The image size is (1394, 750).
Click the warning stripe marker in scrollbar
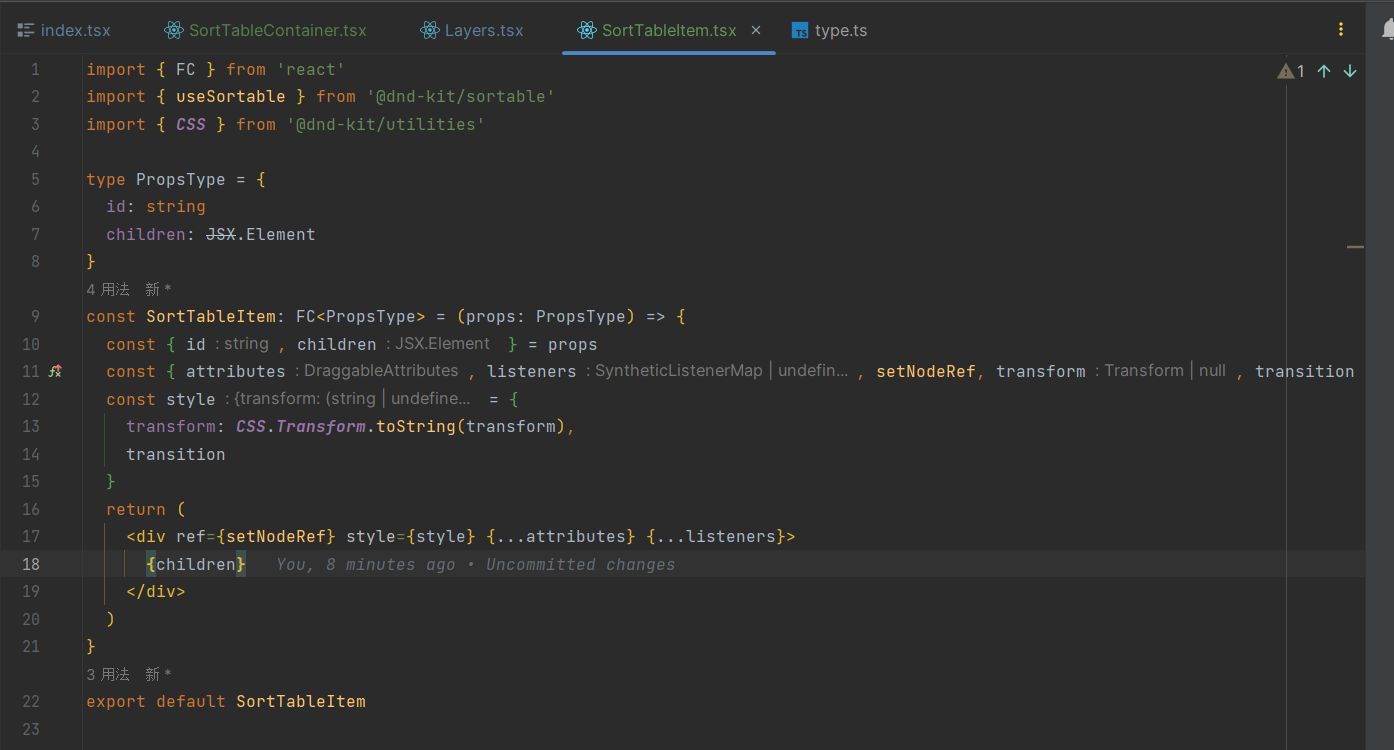click(1355, 246)
